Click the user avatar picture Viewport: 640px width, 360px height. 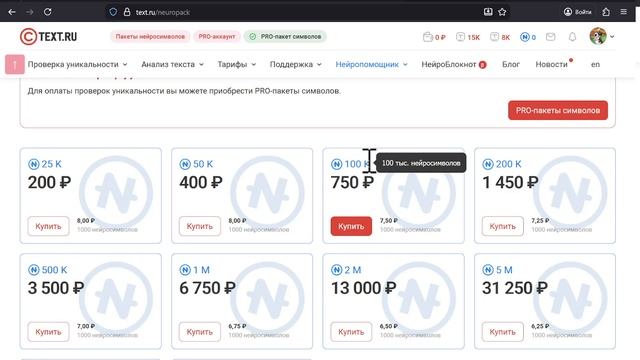pos(598,36)
